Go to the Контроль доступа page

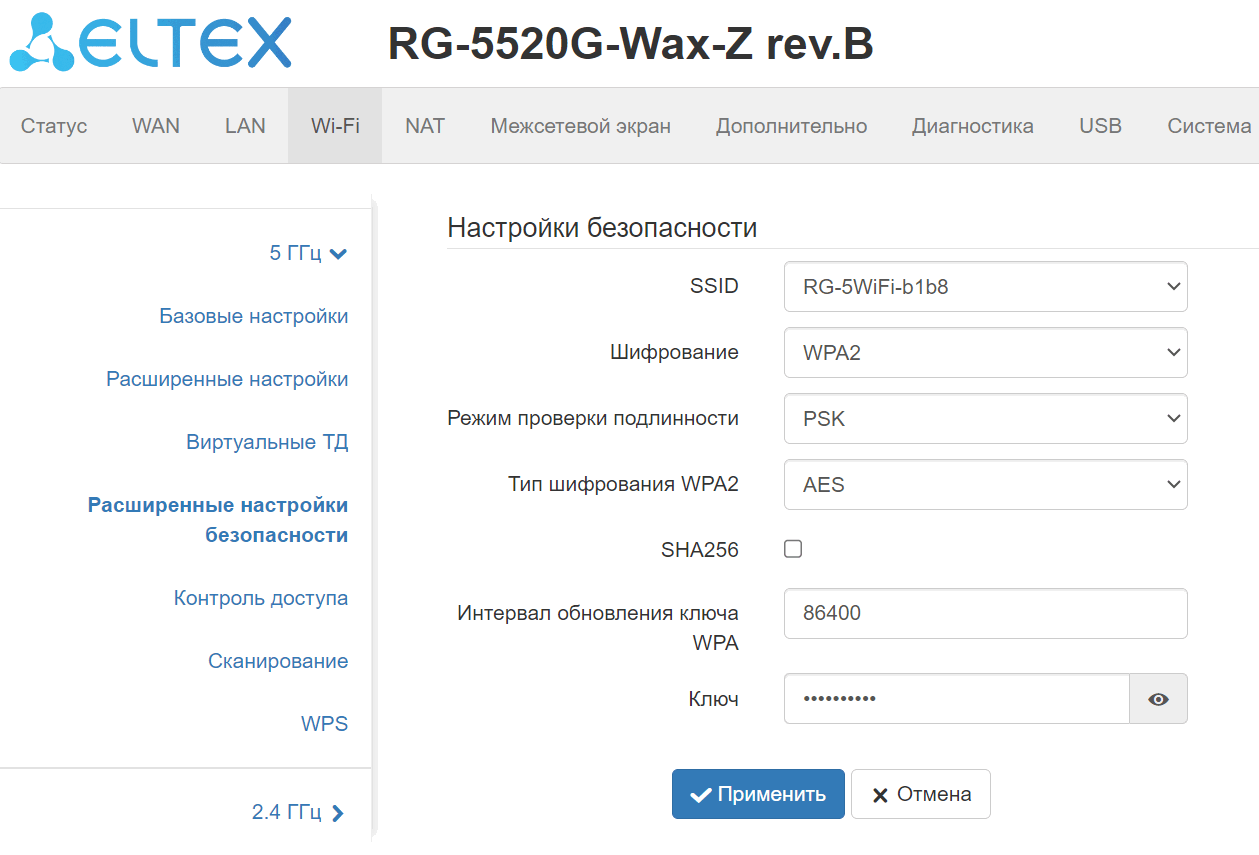261,599
